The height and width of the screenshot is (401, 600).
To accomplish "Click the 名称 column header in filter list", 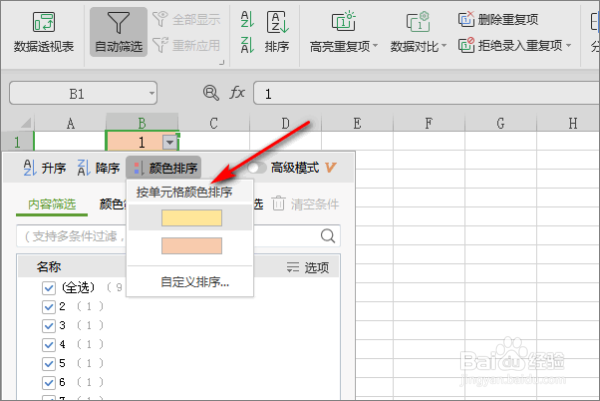I will pos(49,267).
